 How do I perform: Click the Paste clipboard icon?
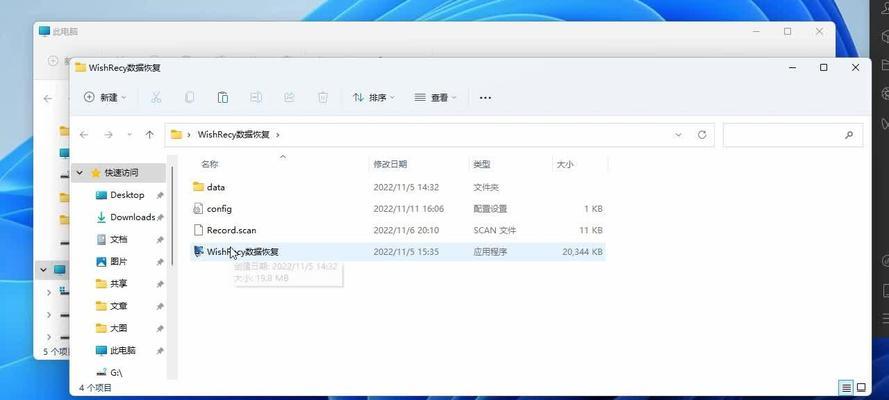[223, 97]
